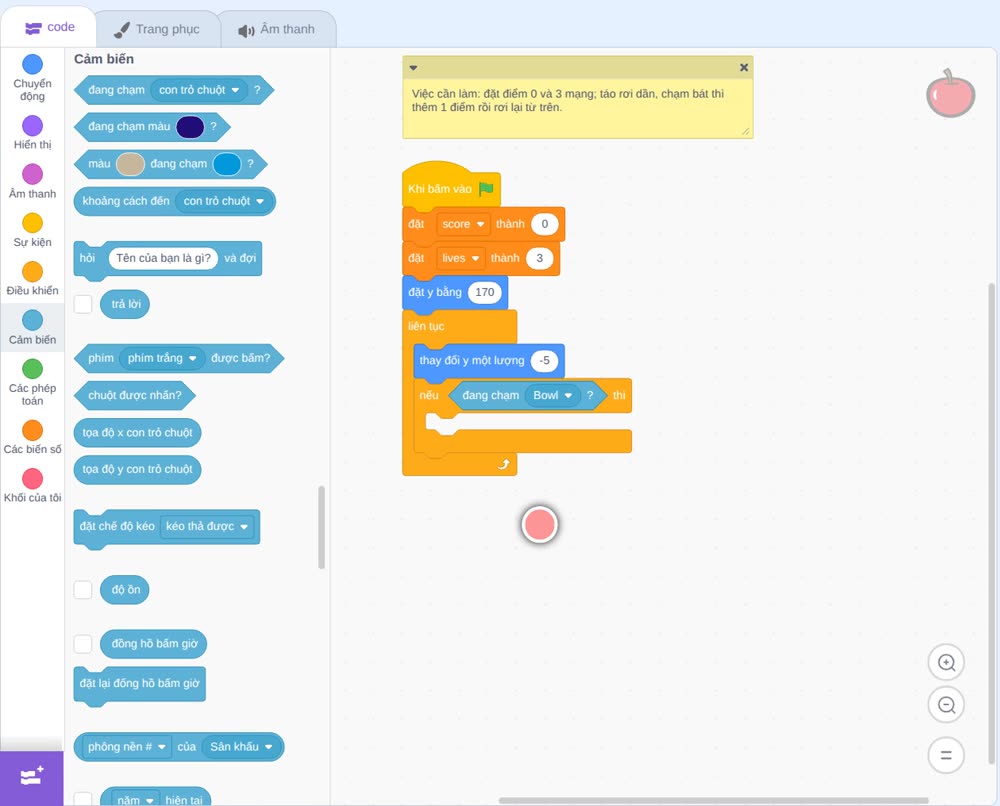1000x806 pixels.
Task: Close the yellow comment note
Action: pos(744,67)
